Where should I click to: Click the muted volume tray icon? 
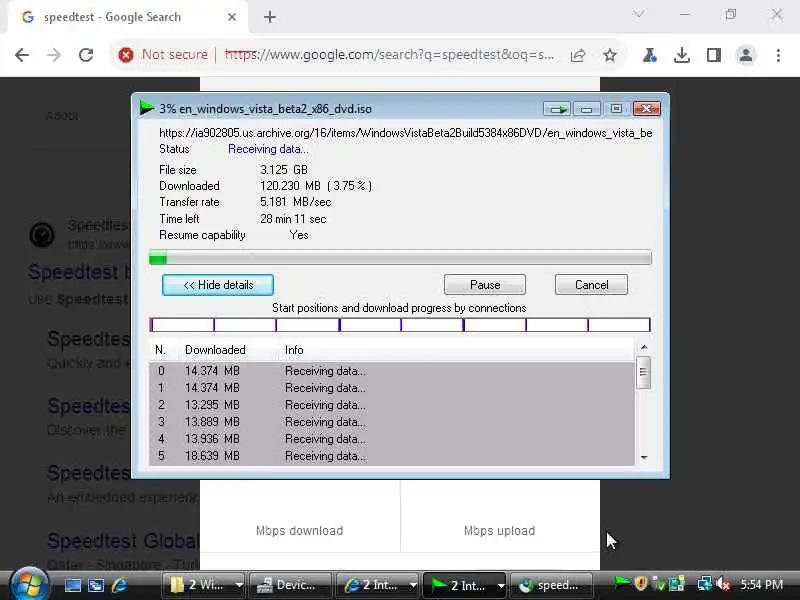pos(723,583)
